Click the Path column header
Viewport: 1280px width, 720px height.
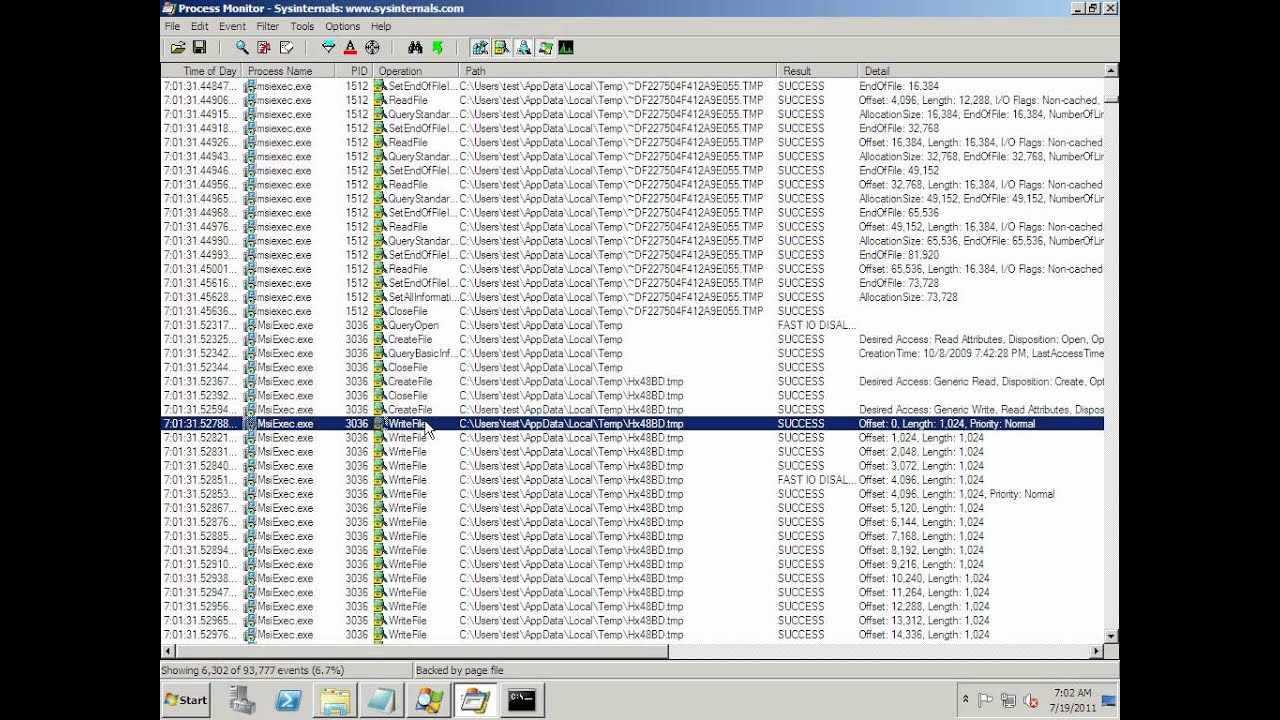617,71
